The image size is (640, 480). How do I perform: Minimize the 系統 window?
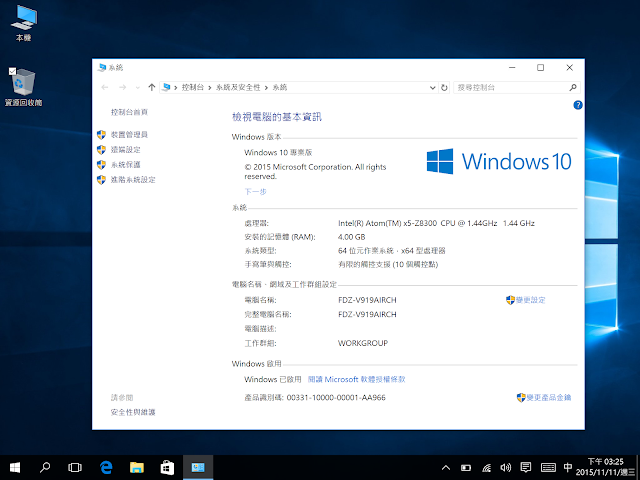coord(512,67)
